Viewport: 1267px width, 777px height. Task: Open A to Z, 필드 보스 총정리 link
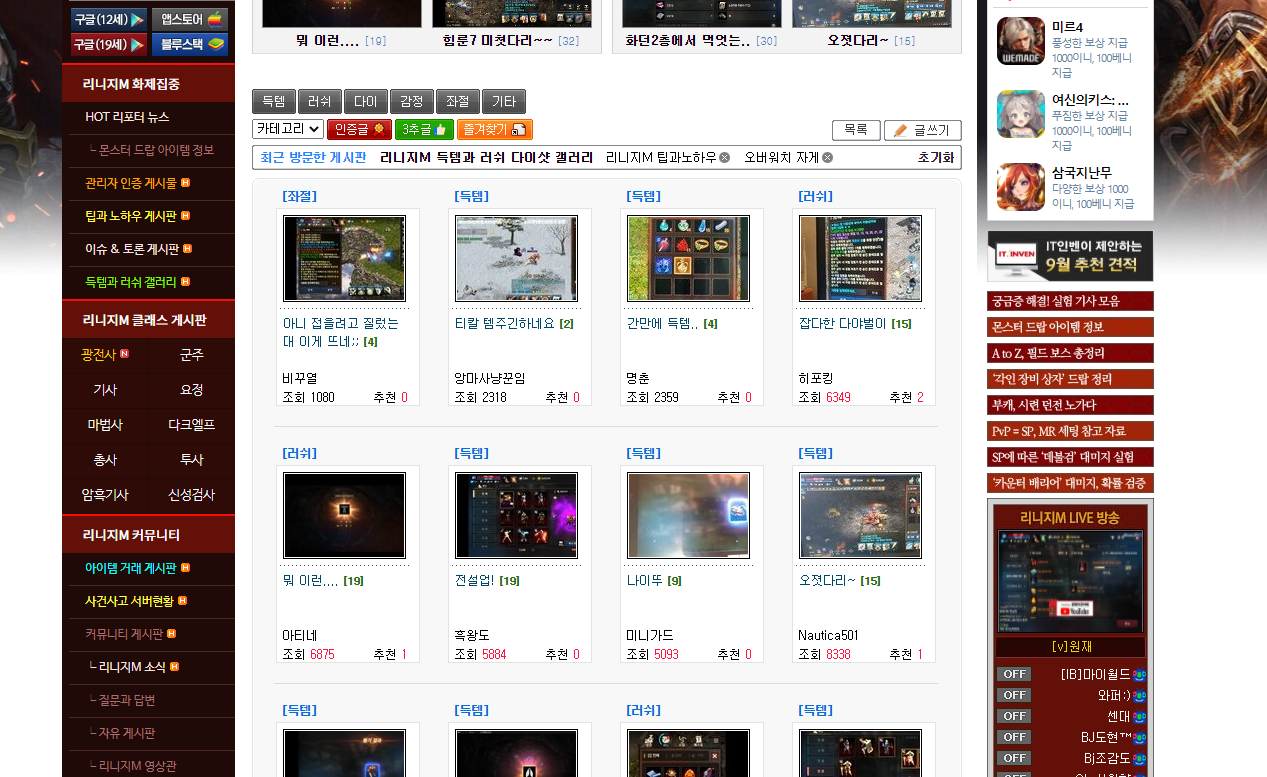(x=1070, y=353)
